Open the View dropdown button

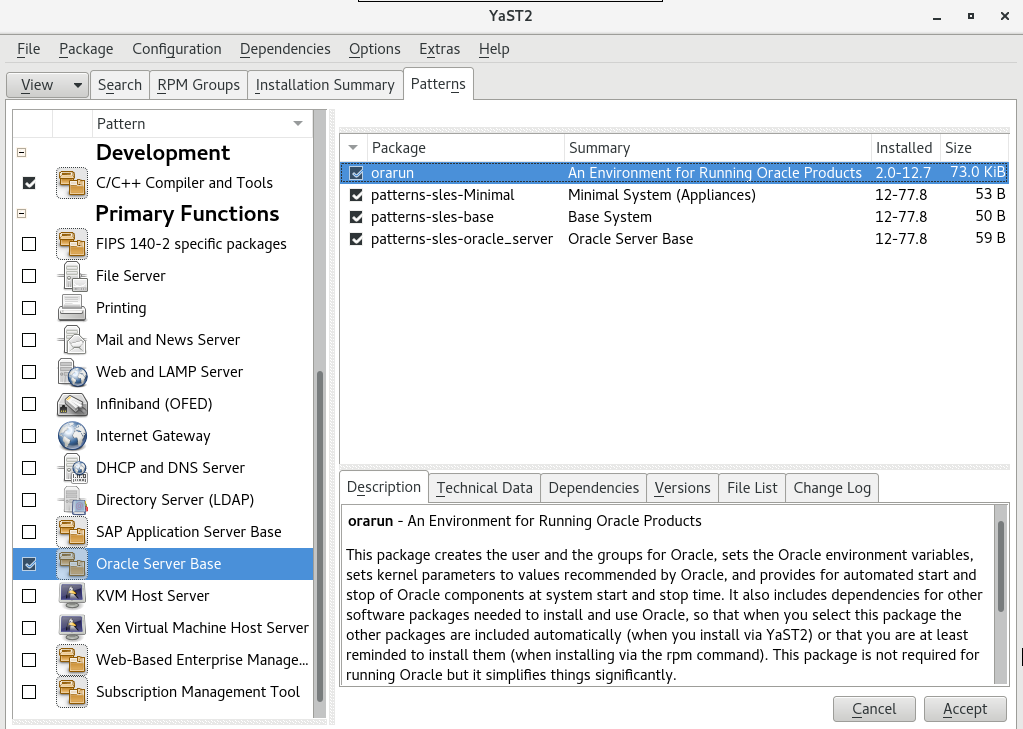click(47, 85)
